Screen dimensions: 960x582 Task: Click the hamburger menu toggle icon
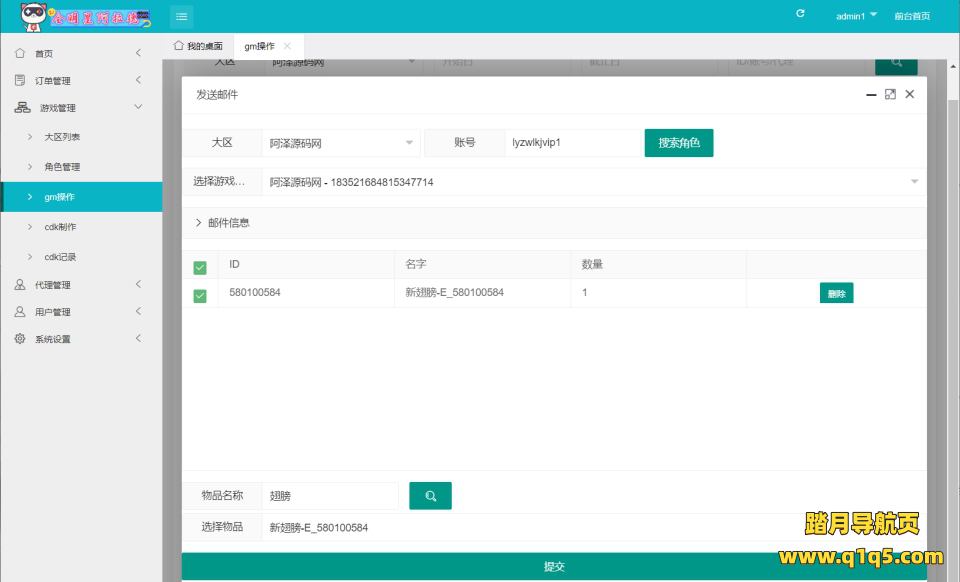181,16
